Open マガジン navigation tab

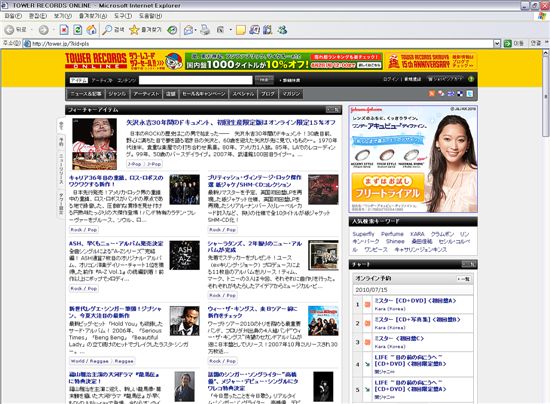click(291, 94)
